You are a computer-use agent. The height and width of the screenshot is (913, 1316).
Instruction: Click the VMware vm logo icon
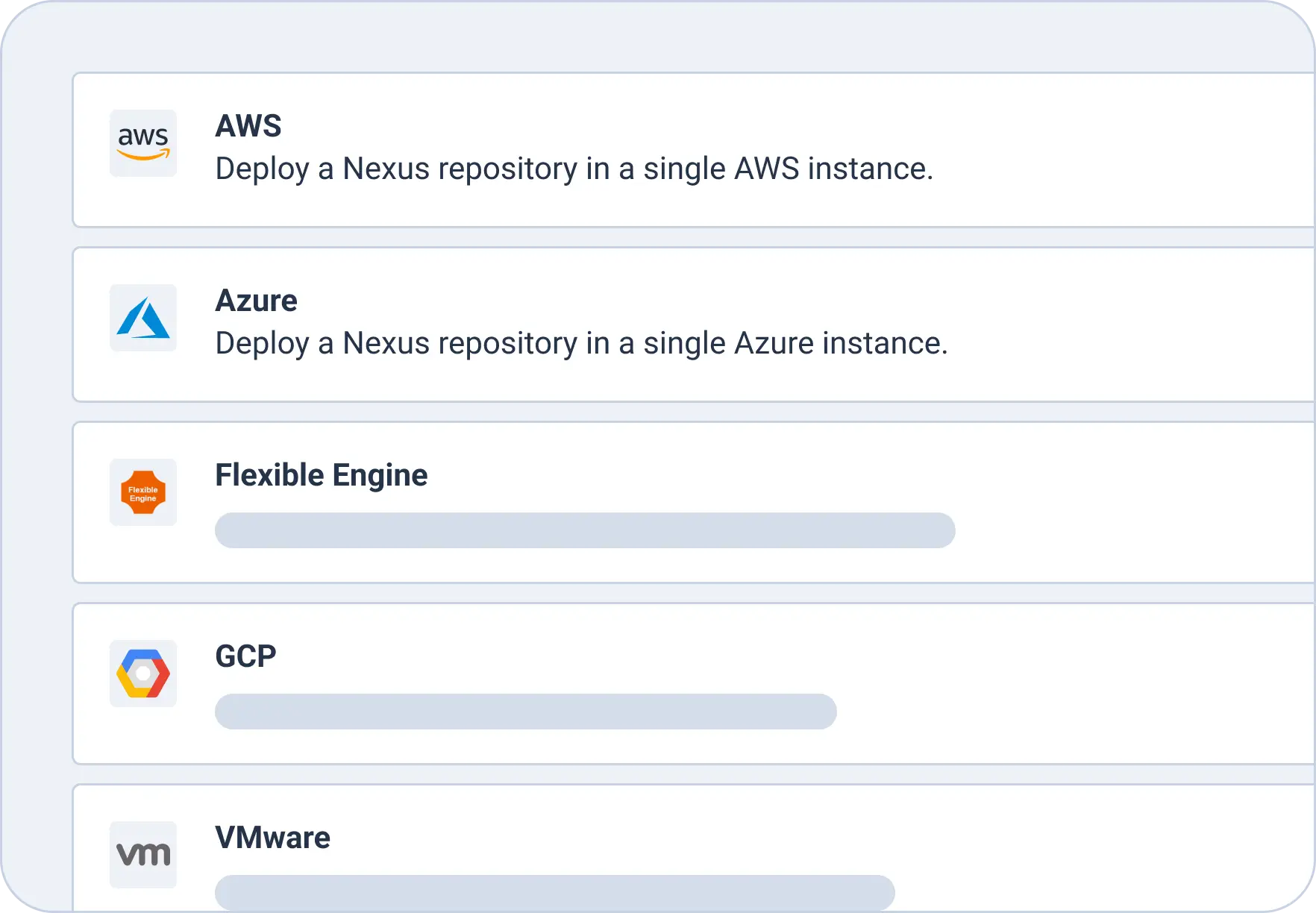tap(143, 855)
